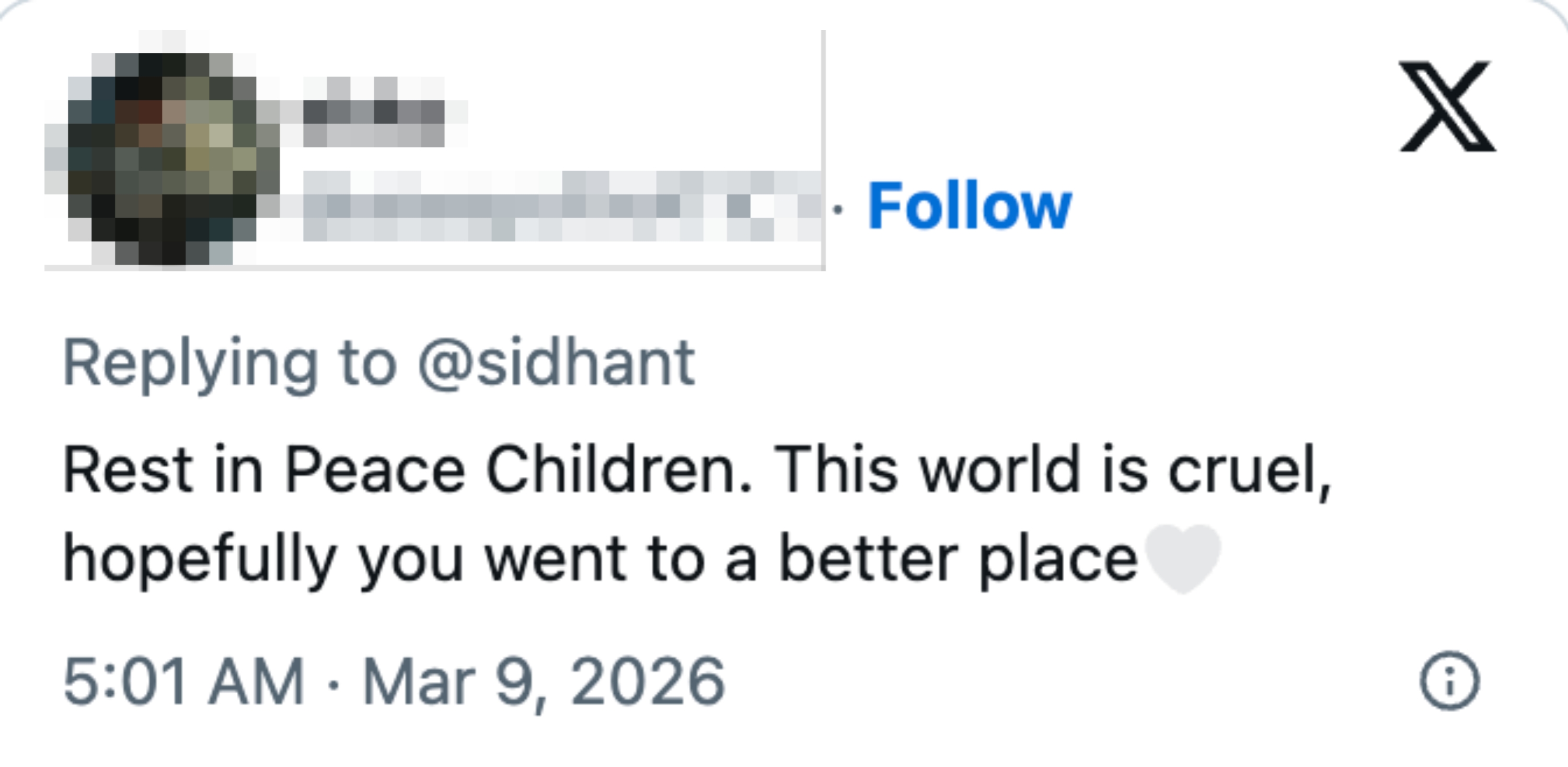Viewport: 1568px width, 767px height.
Task: Open the tweet info icon
Action: click(1449, 681)
